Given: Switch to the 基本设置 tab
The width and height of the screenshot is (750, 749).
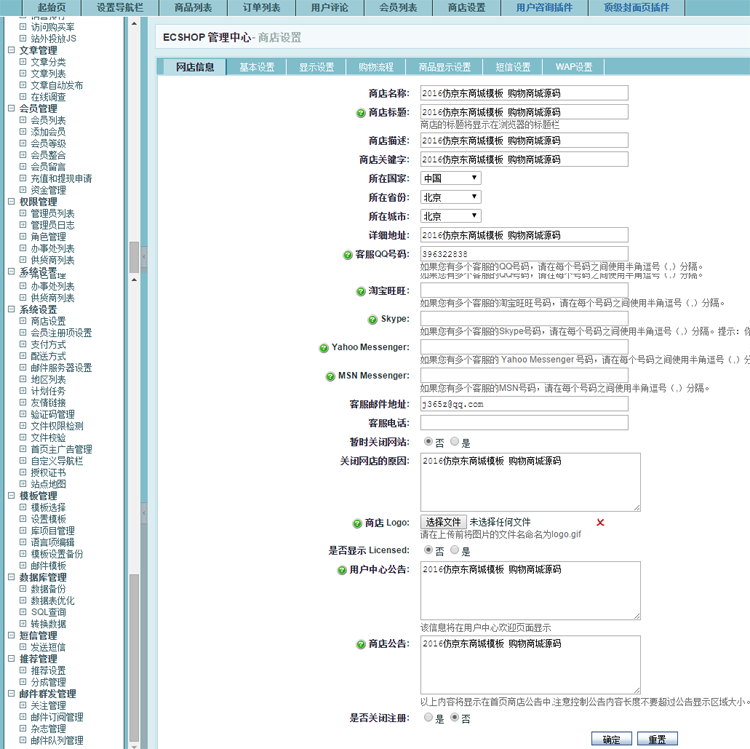Looking at the screenshot, I should pyautogui.click(x=257, y=67).
